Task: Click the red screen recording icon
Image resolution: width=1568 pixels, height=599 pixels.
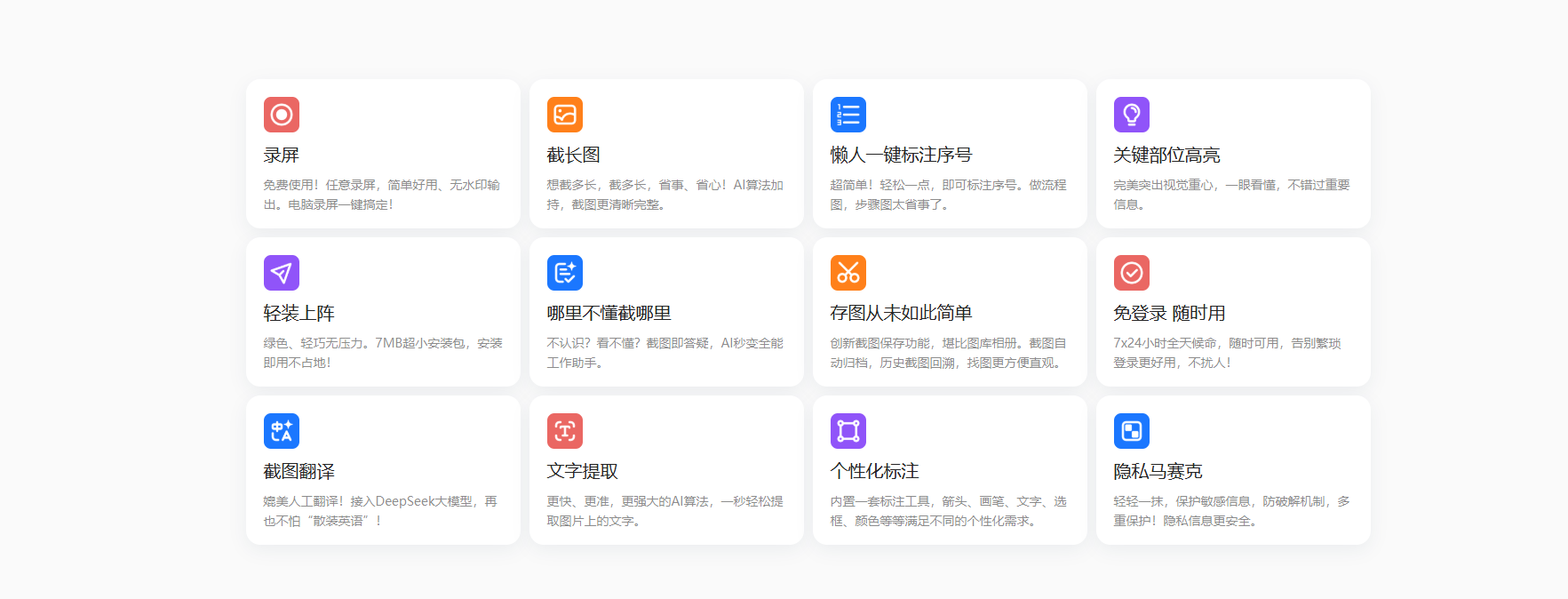Action: point(281,115)
